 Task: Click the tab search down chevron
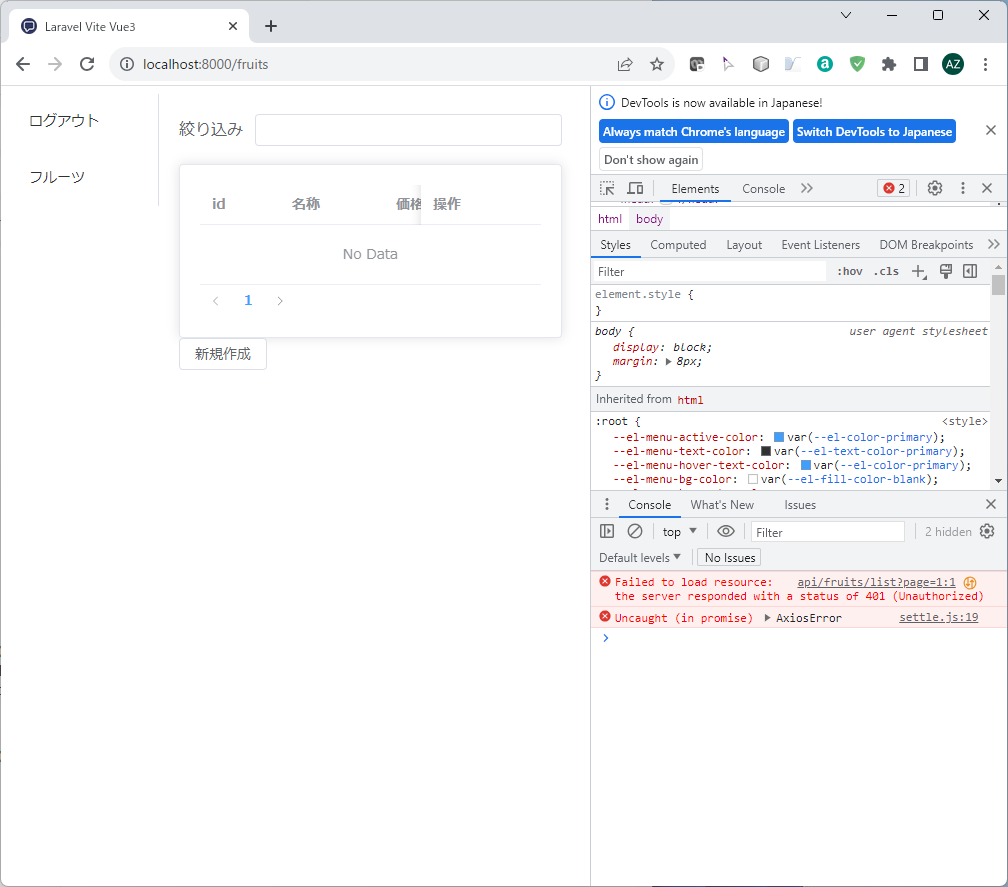click(846, 15)
